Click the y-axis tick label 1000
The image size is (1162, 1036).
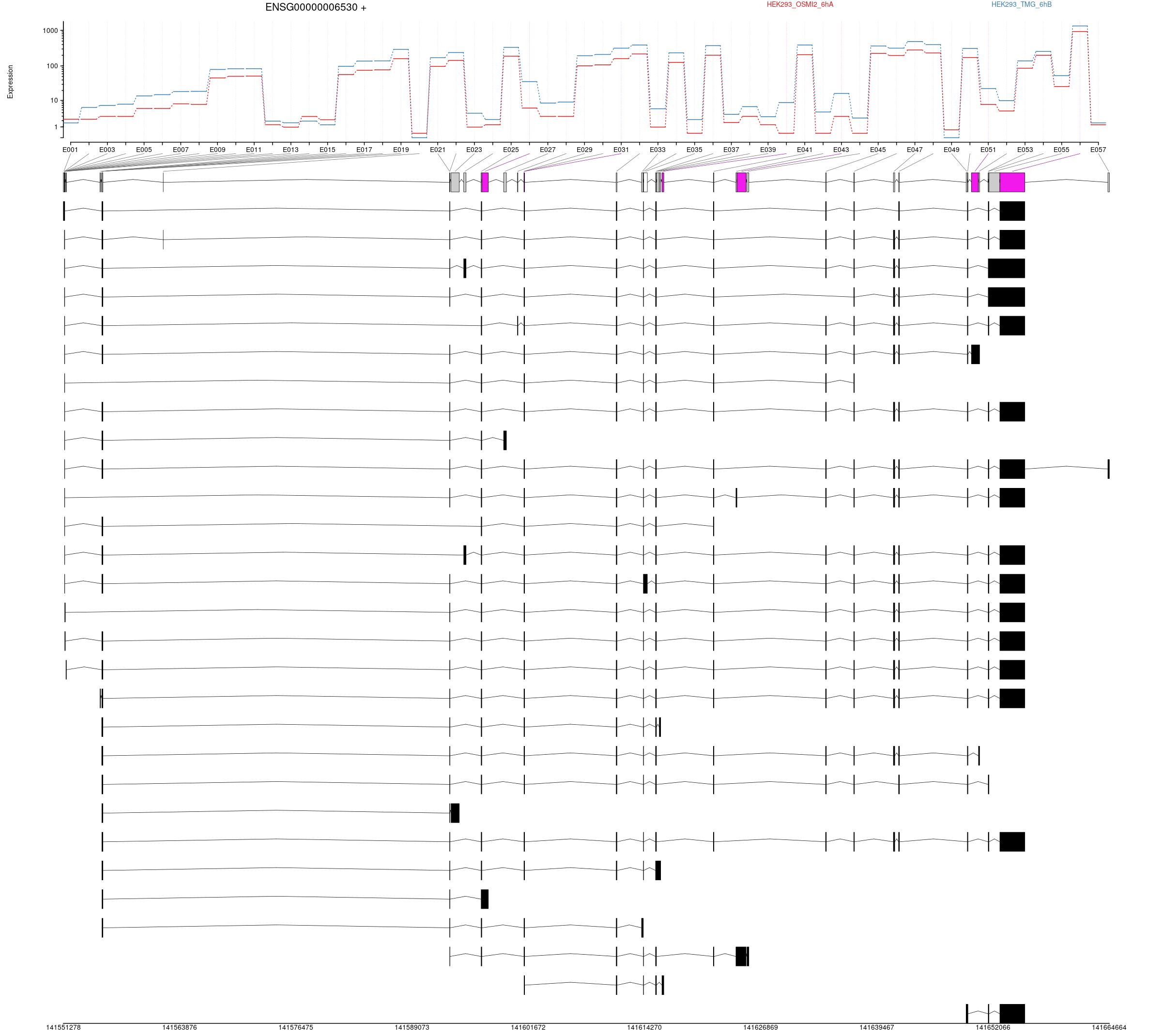50,30
